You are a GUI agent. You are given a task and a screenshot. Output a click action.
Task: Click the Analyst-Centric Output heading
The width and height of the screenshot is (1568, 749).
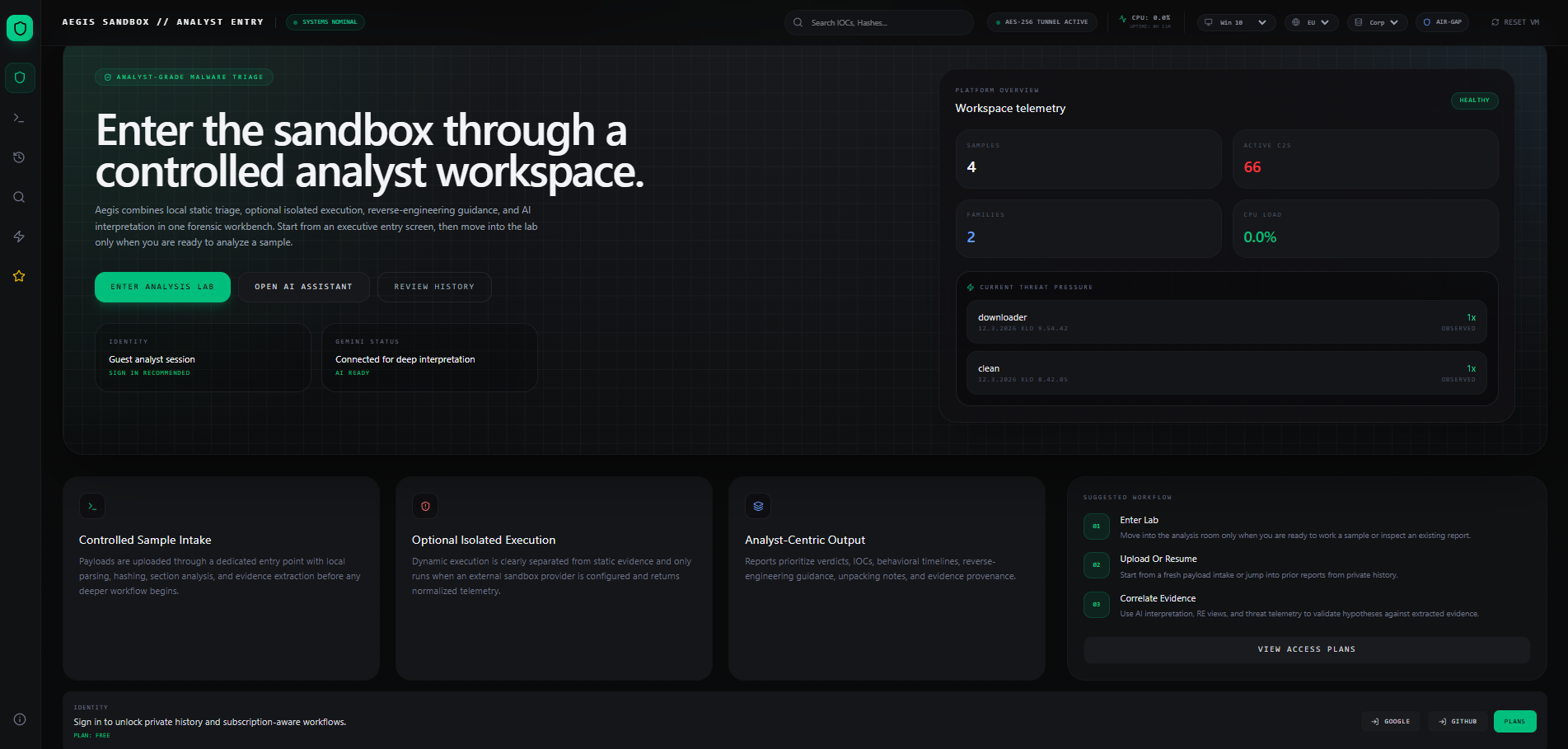click(x=805, y=540)
